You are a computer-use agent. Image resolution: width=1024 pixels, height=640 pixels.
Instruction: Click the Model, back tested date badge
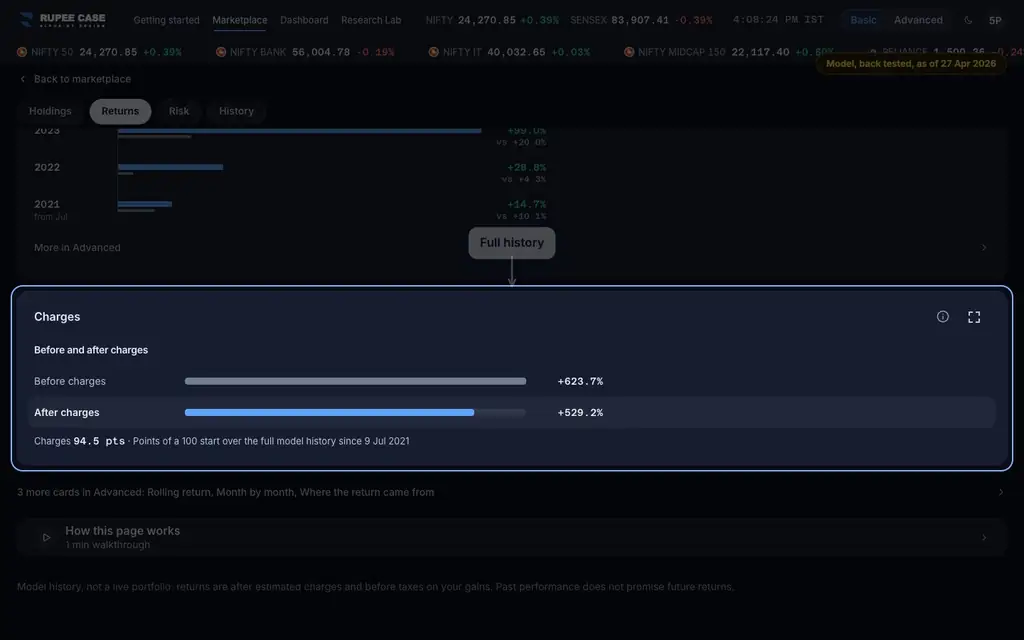[911, 64]
